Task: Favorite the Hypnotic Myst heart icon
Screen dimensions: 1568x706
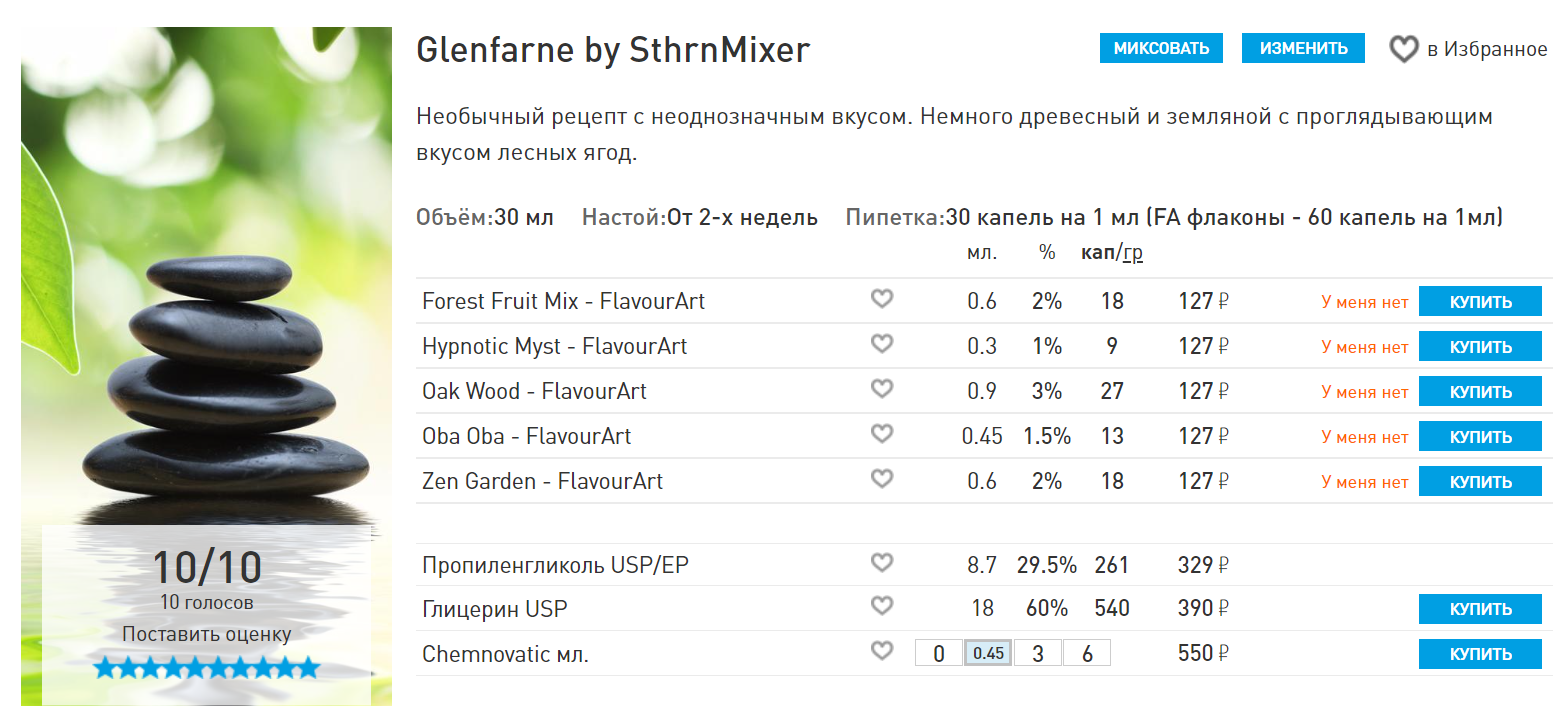Action: 881,344
